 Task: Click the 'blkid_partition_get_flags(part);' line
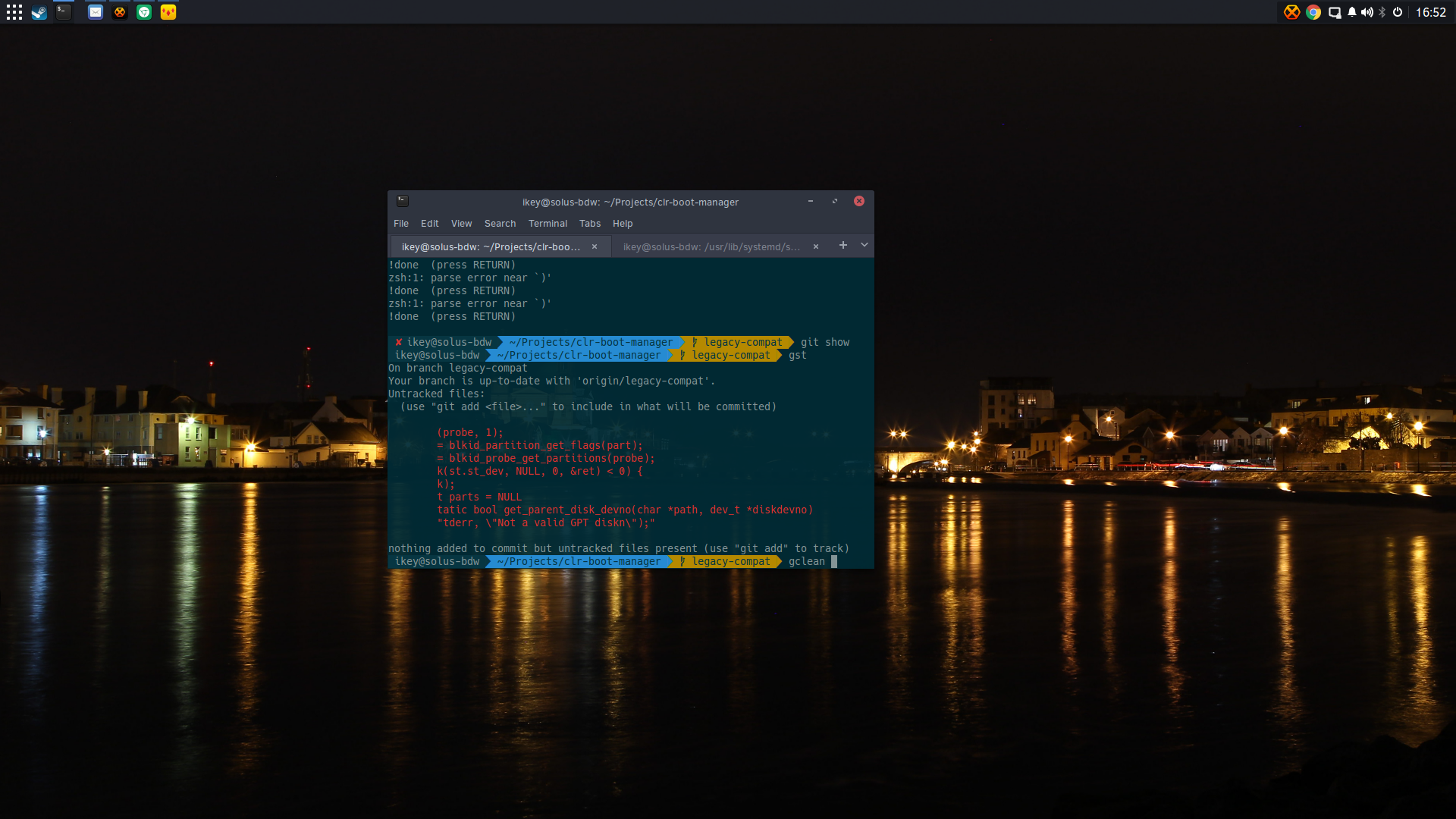[540, 445]
